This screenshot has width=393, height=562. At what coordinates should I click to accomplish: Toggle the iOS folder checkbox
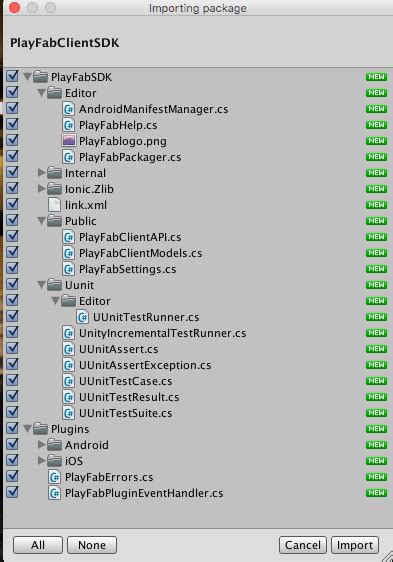pos(12,460)
